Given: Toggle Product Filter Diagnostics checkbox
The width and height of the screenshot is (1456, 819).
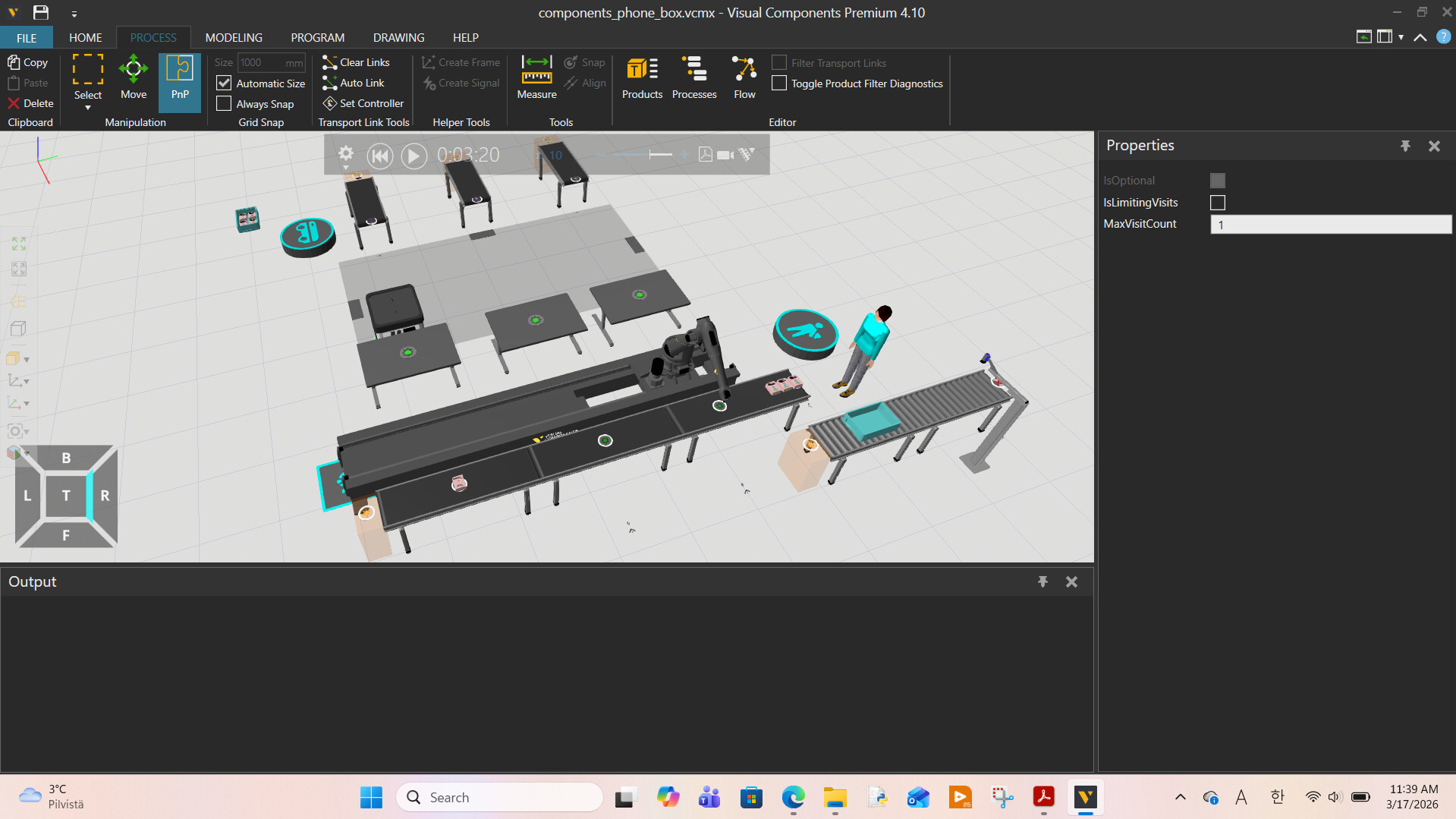Looking at the screenshot, I should [778, 83].
